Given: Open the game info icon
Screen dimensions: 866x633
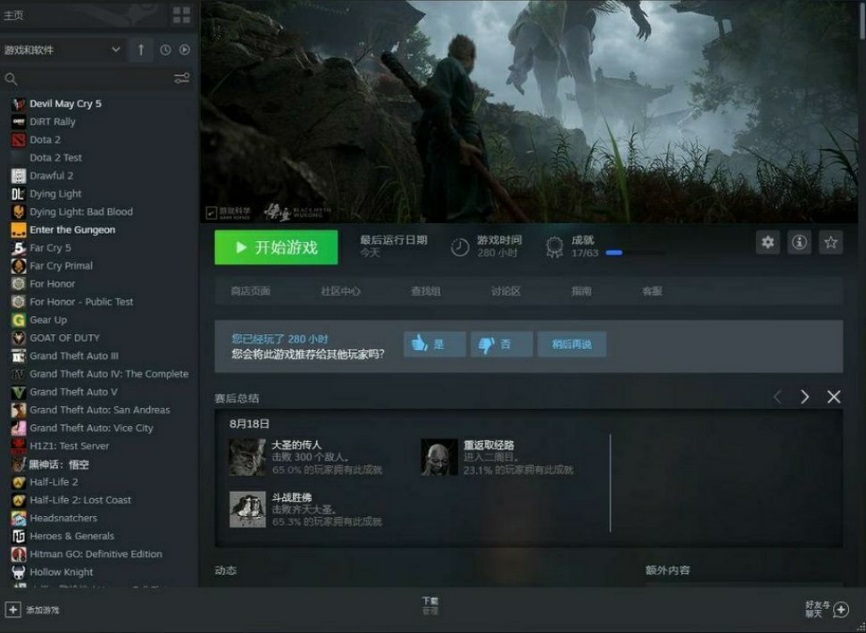Looking at the screenshot, I should (x=798, y=242).
